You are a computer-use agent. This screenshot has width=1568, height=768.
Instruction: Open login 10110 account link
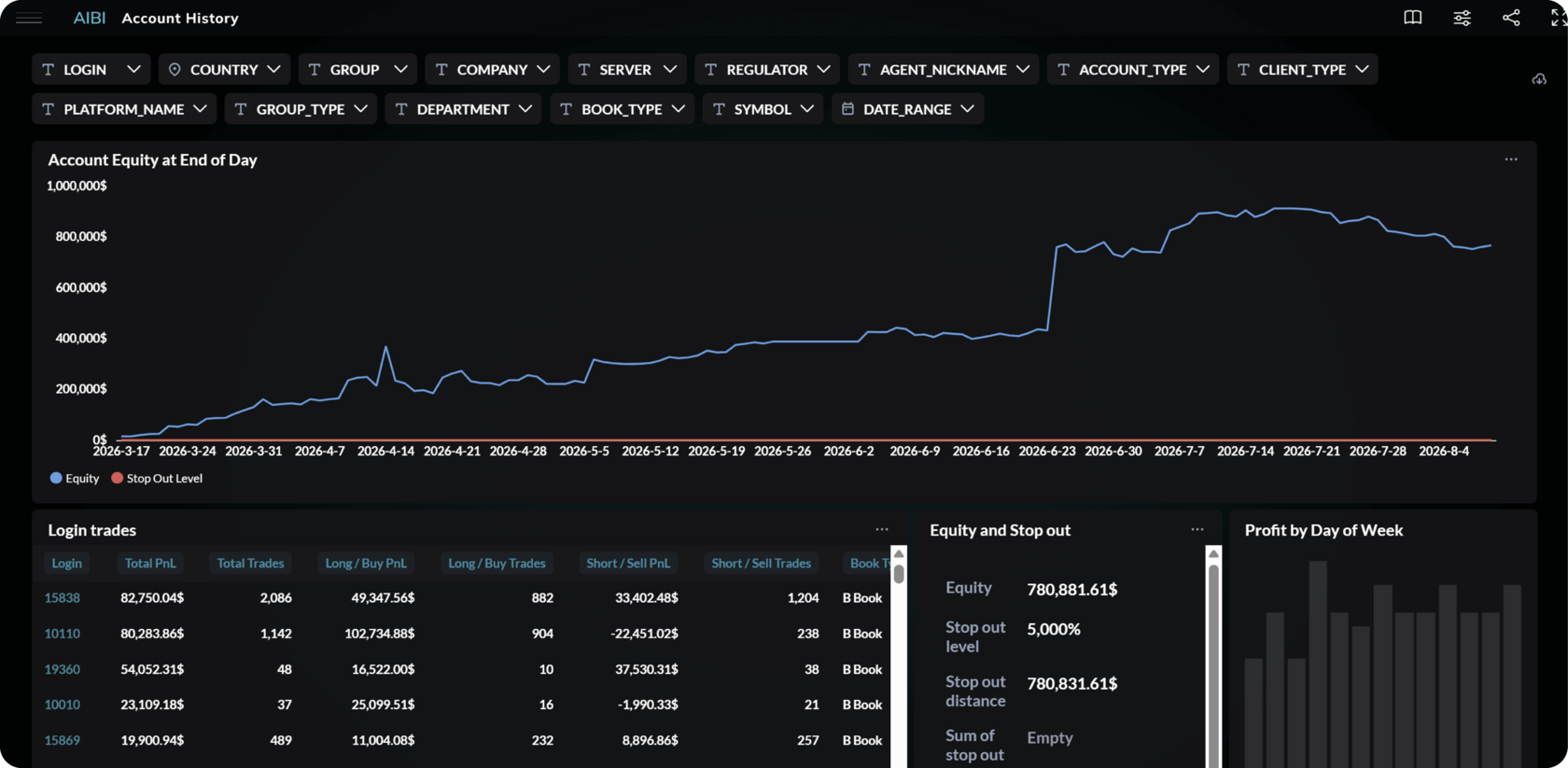tap(63, 633)
